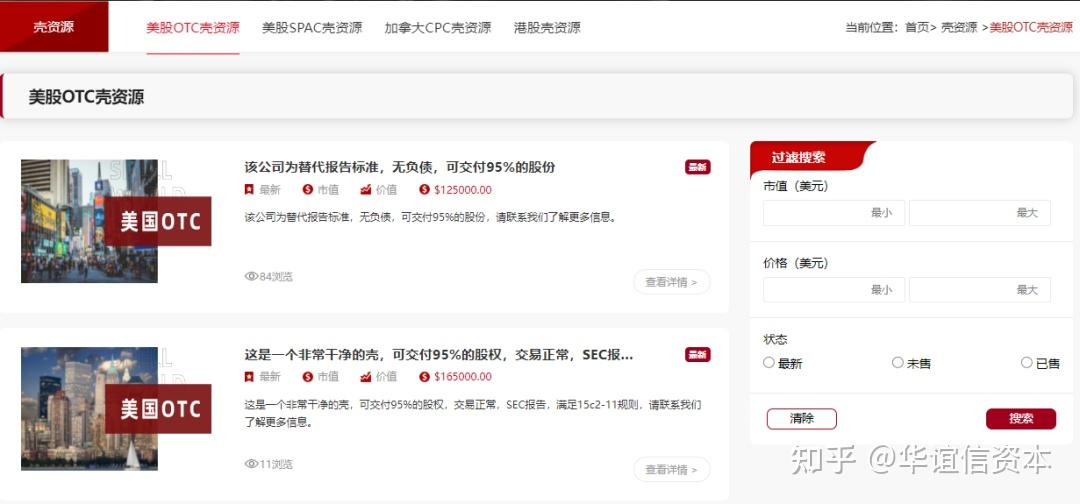
Task: Click dollar icon beside $165000.00
Action: coord(425,377)
